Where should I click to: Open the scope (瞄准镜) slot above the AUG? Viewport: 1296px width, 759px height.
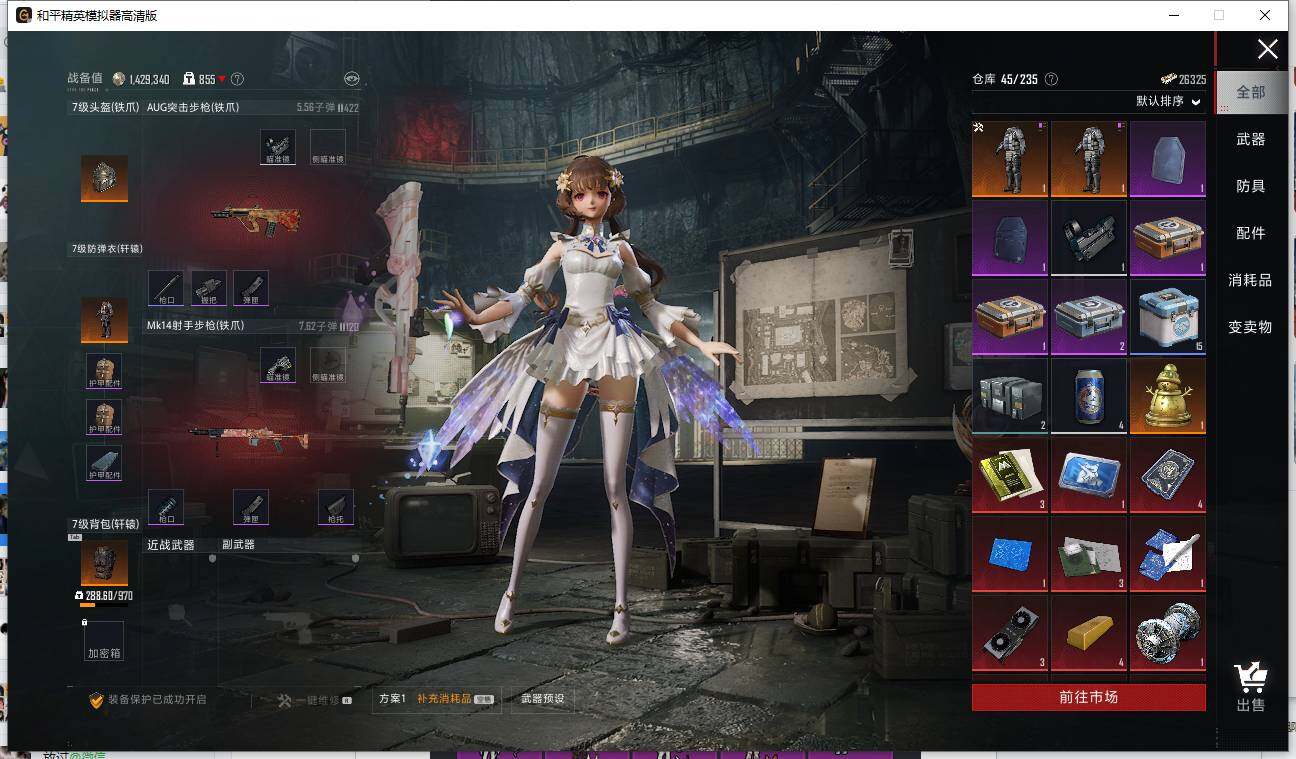click(x=278, y=146)
